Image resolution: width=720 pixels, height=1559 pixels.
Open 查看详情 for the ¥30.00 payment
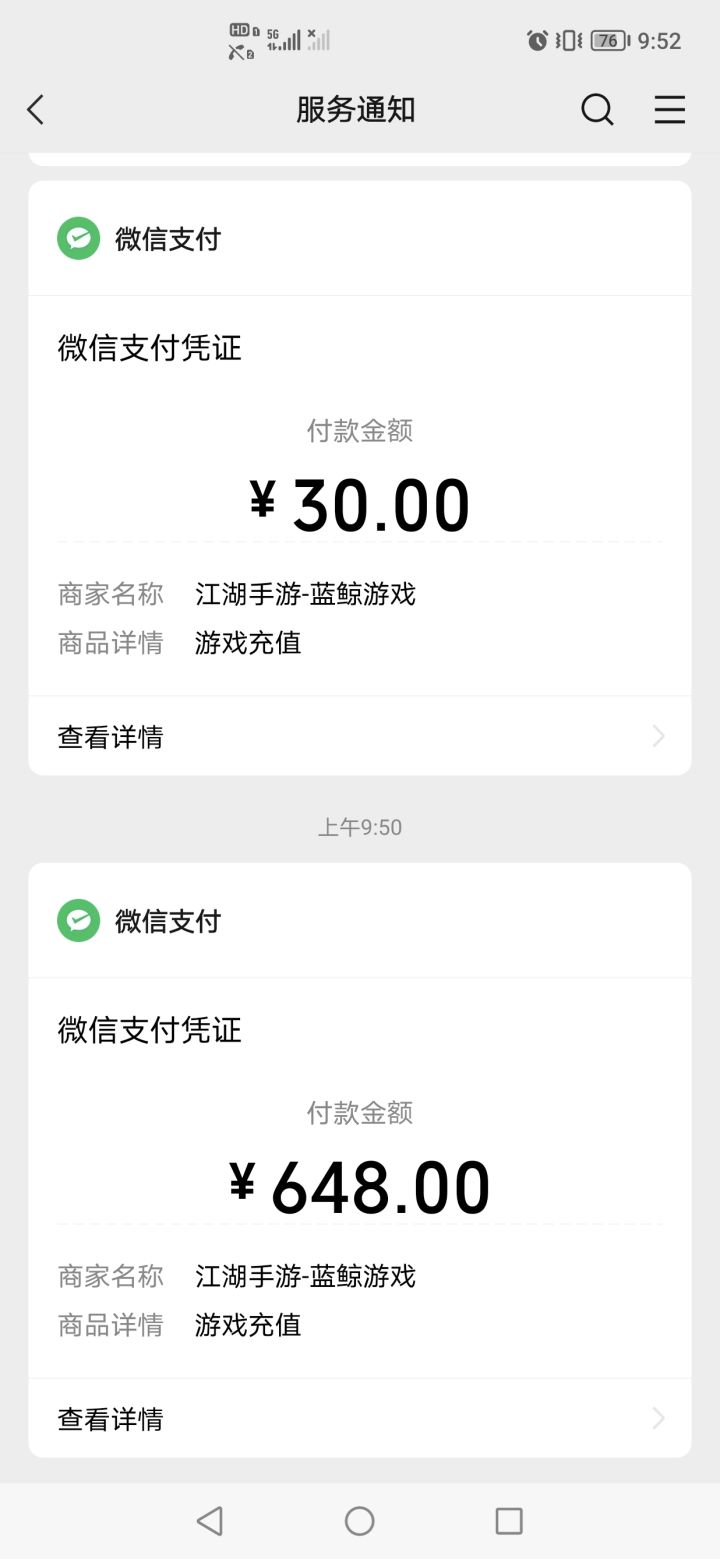(x=110, y=737)
